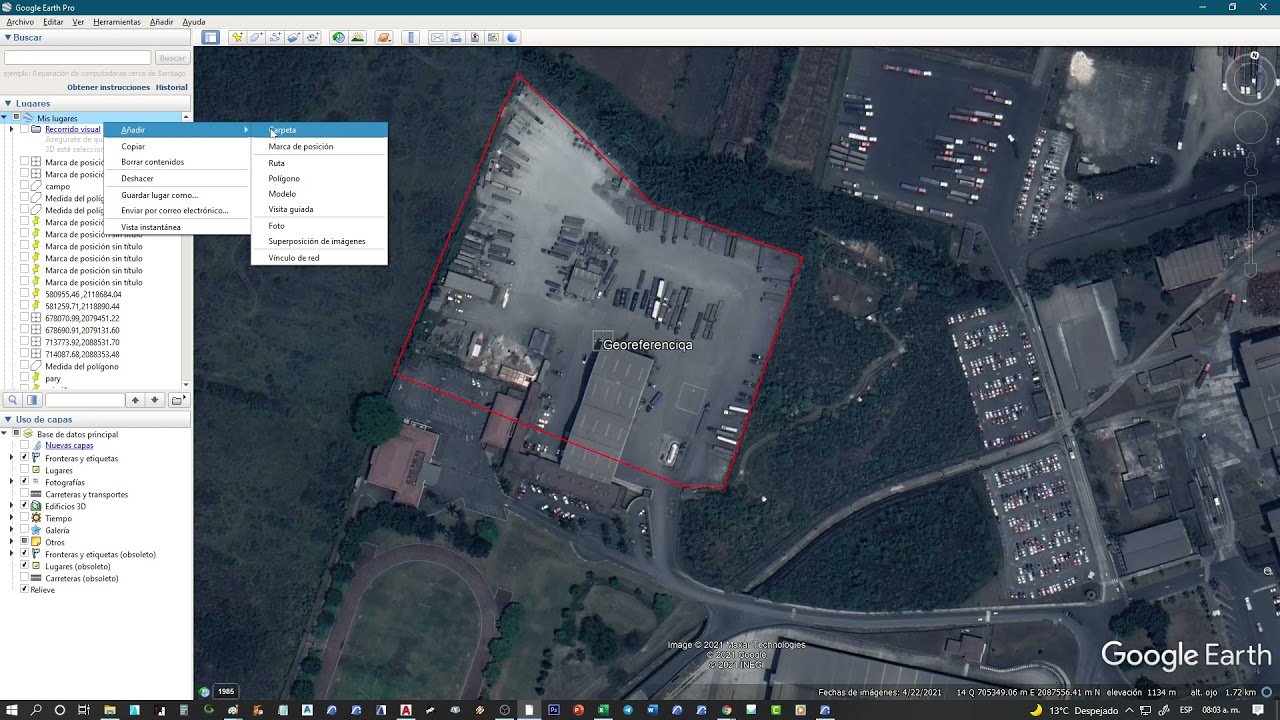Screen dimensions: 1280x720
Task: Open PowerPoint from the taskbar
Action: point(578,710)
